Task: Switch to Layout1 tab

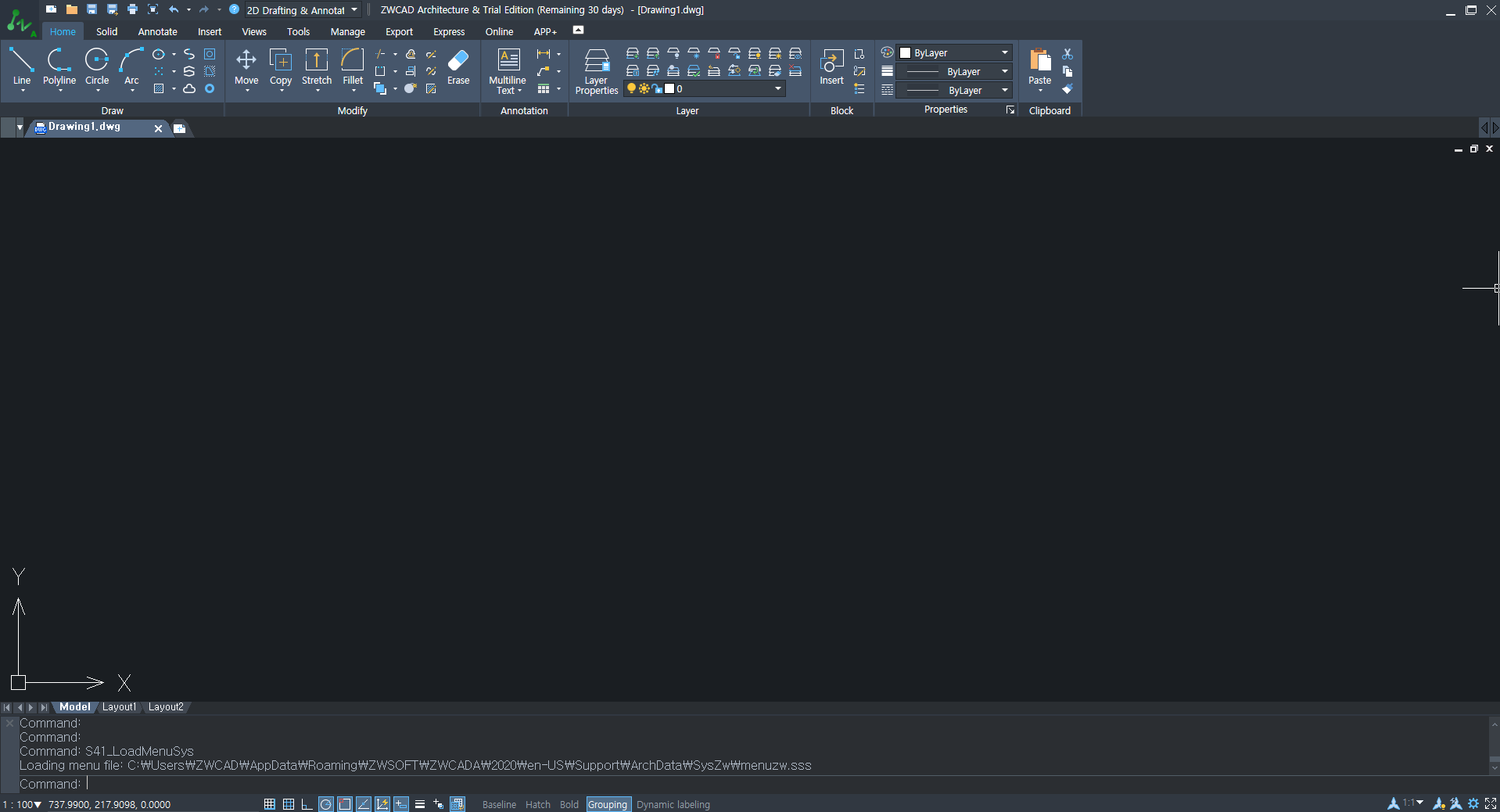Action: 119,707
